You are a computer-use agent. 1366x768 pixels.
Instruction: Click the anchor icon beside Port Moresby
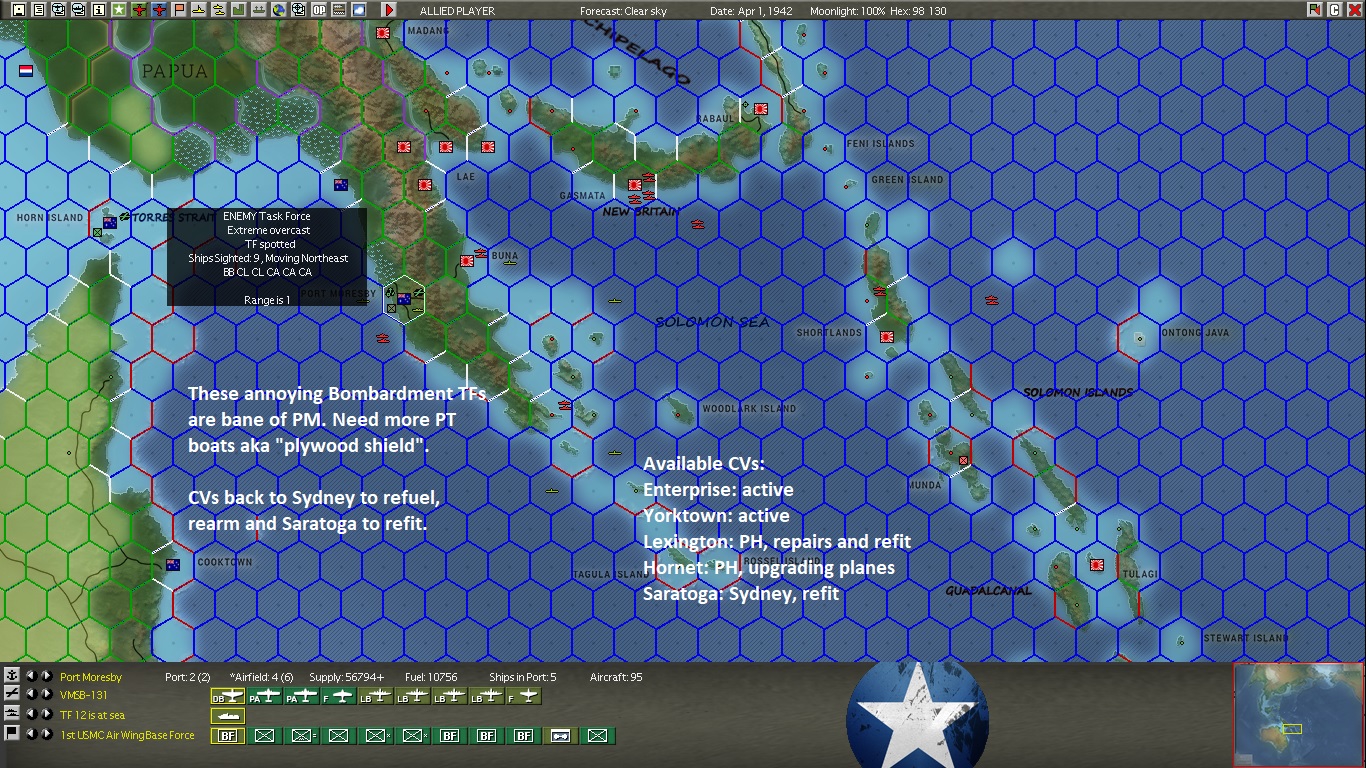pyautogui.click(x=12, y=677)
